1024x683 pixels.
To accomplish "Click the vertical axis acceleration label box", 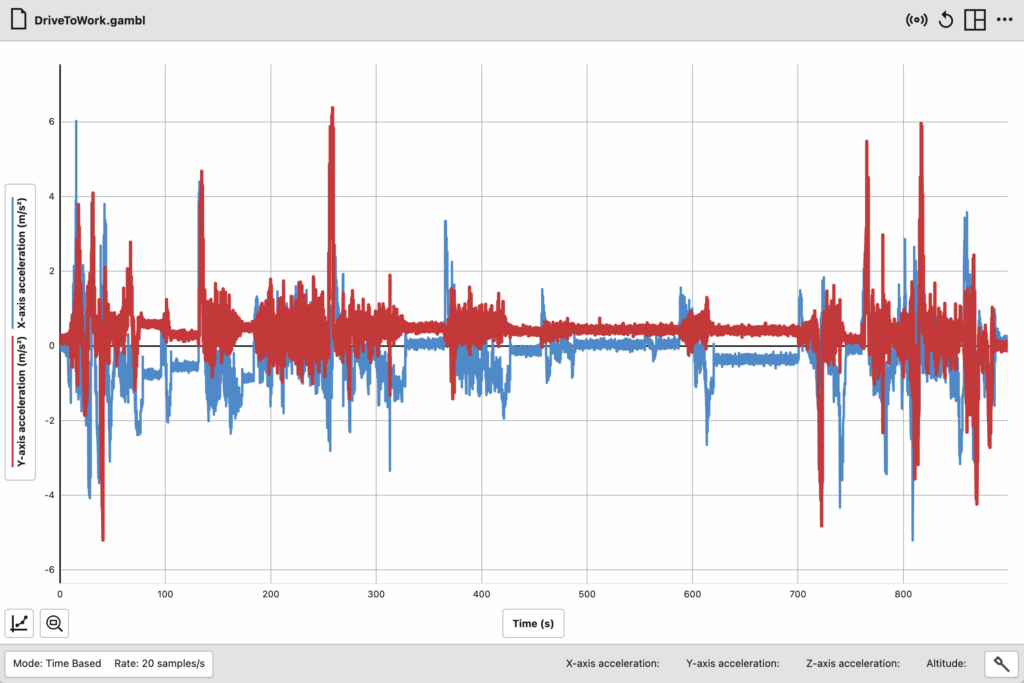I will pos(20,332).
